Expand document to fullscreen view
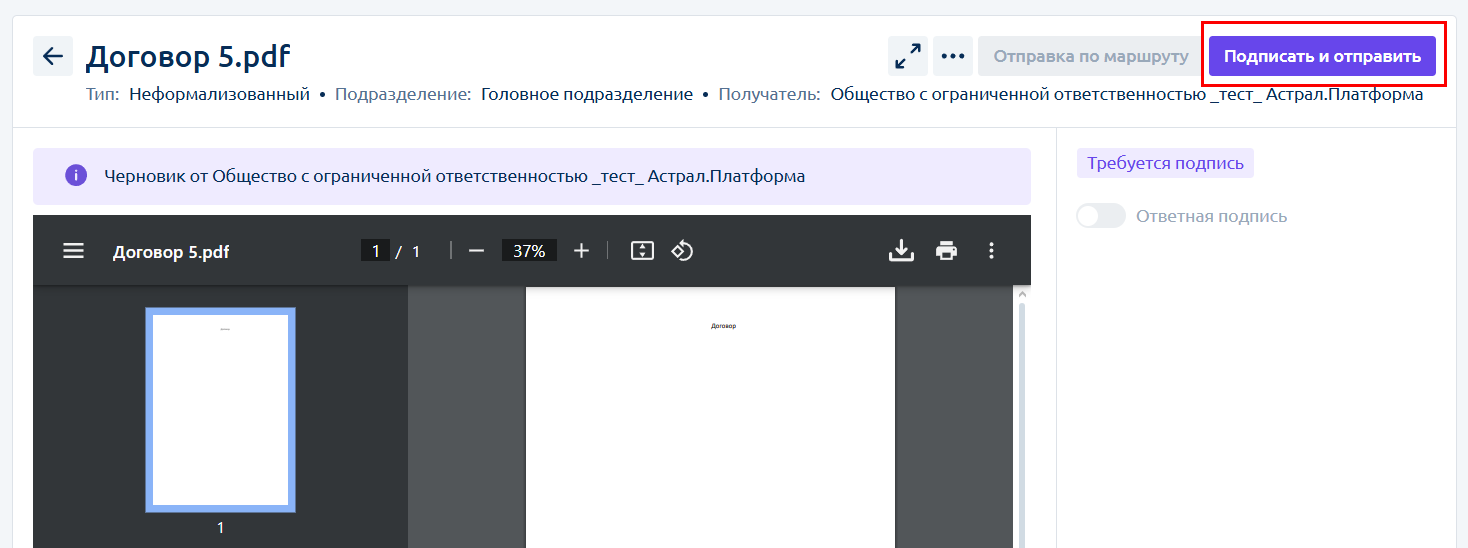 [908, 56]
